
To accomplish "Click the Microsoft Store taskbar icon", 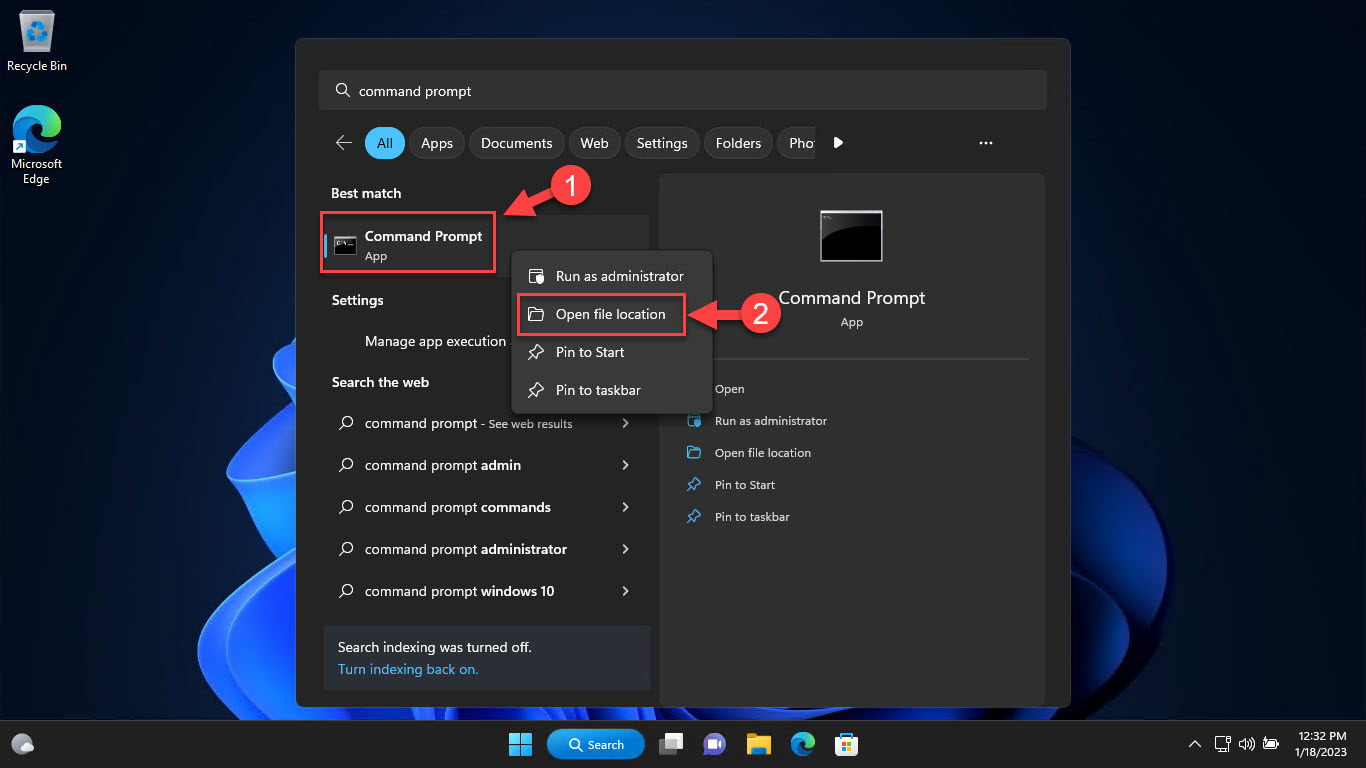I will (847, 744).
